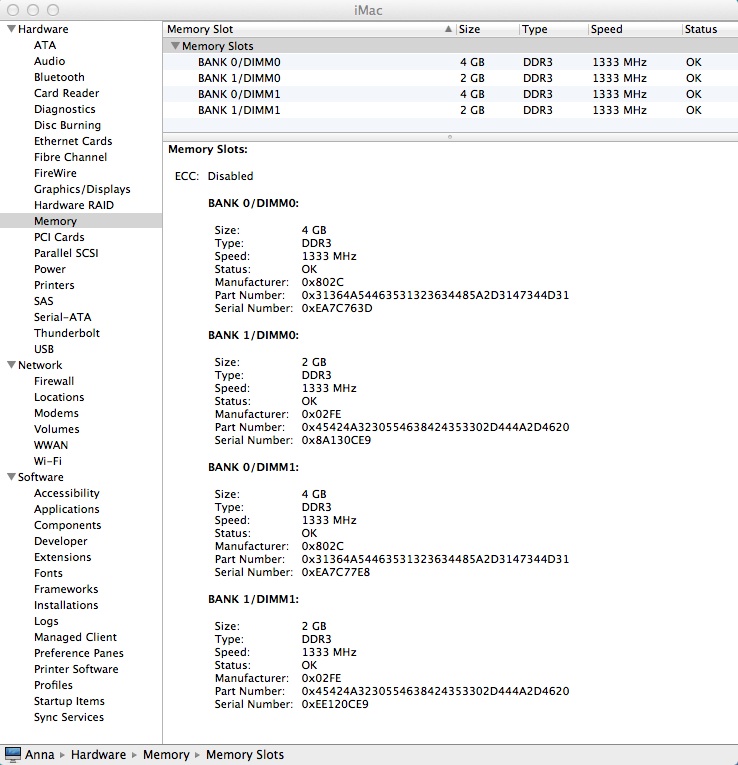738x765 pixels.
Task: Open Serial-ATA information
Action: (62, 317)
